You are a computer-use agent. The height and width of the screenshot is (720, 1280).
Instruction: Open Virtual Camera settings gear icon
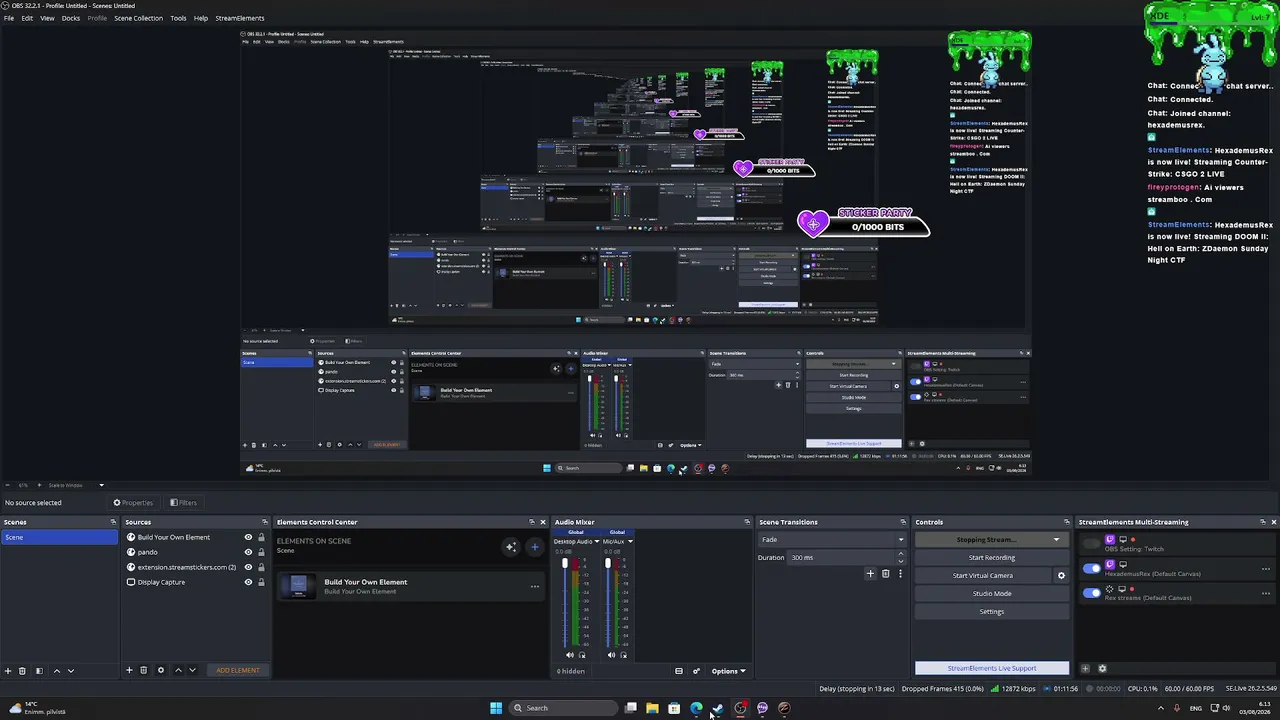click(1061, 575)
